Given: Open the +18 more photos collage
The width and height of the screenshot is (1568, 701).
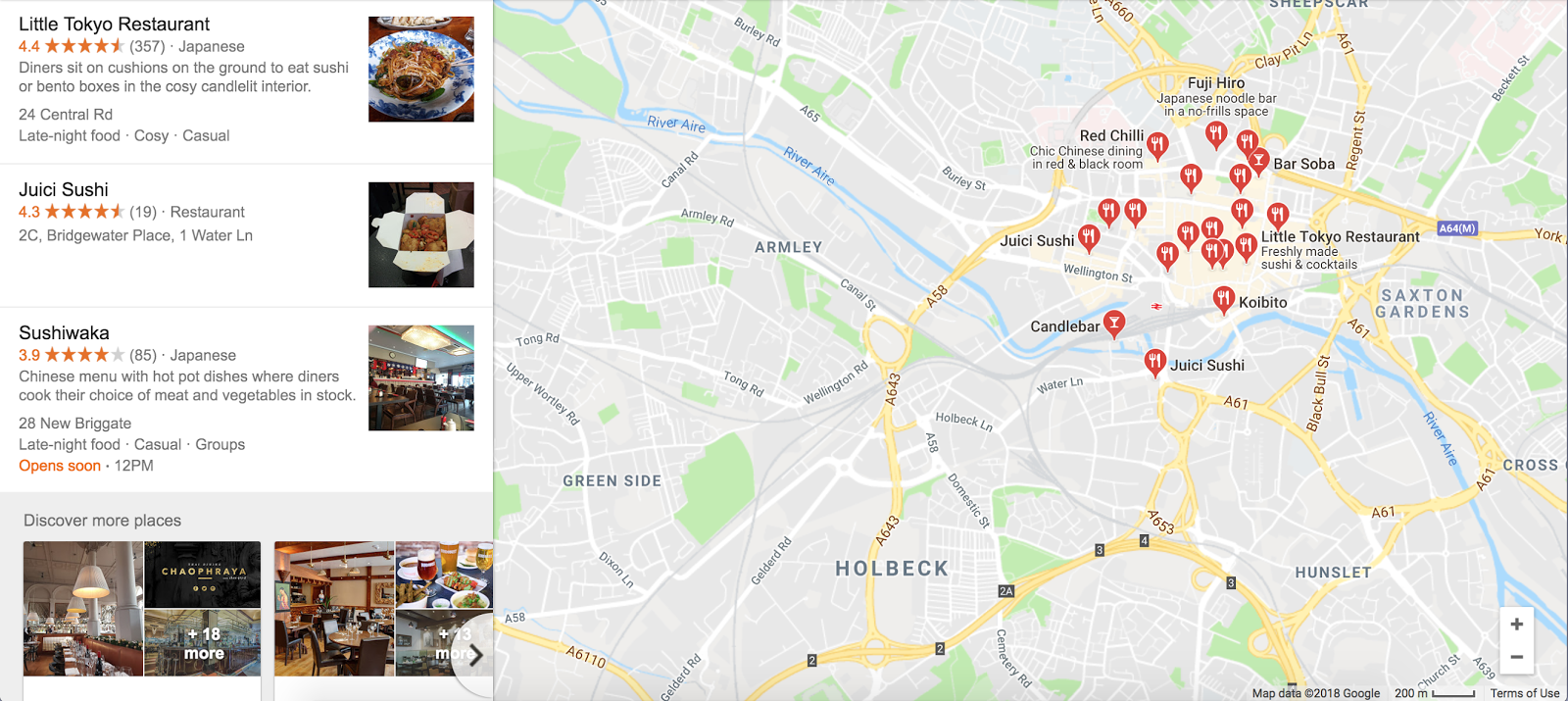Looking at the screenshot, I should pyautogui.click(x=203, y=643).
